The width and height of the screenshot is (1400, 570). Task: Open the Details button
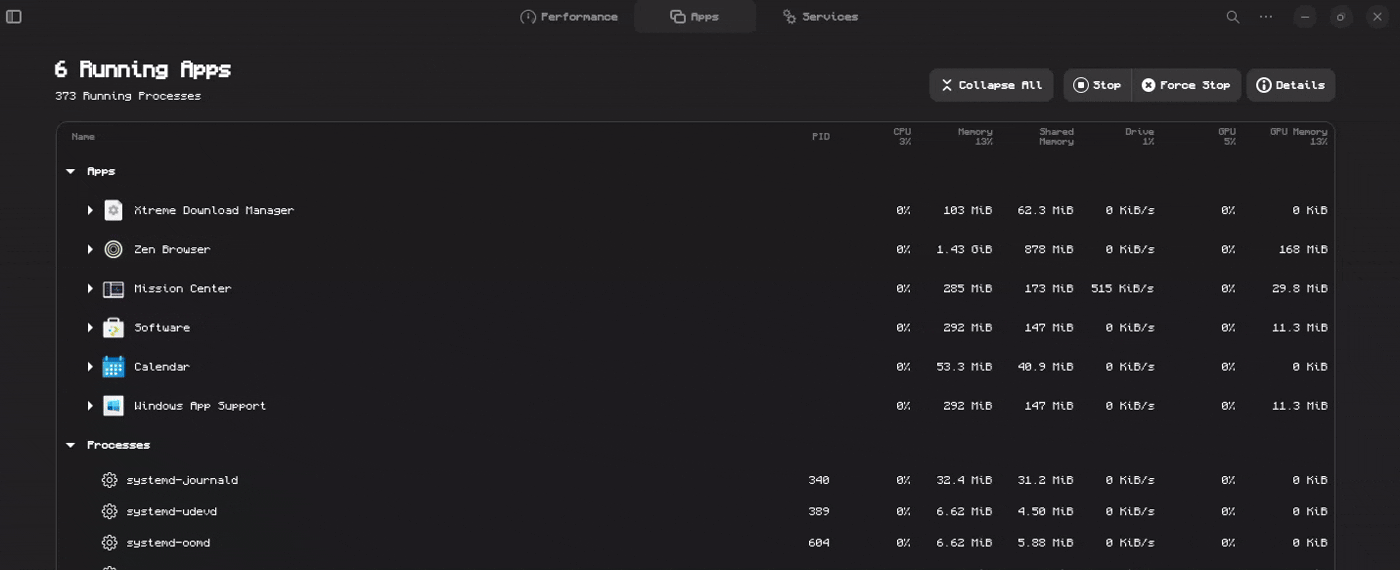1290,85
